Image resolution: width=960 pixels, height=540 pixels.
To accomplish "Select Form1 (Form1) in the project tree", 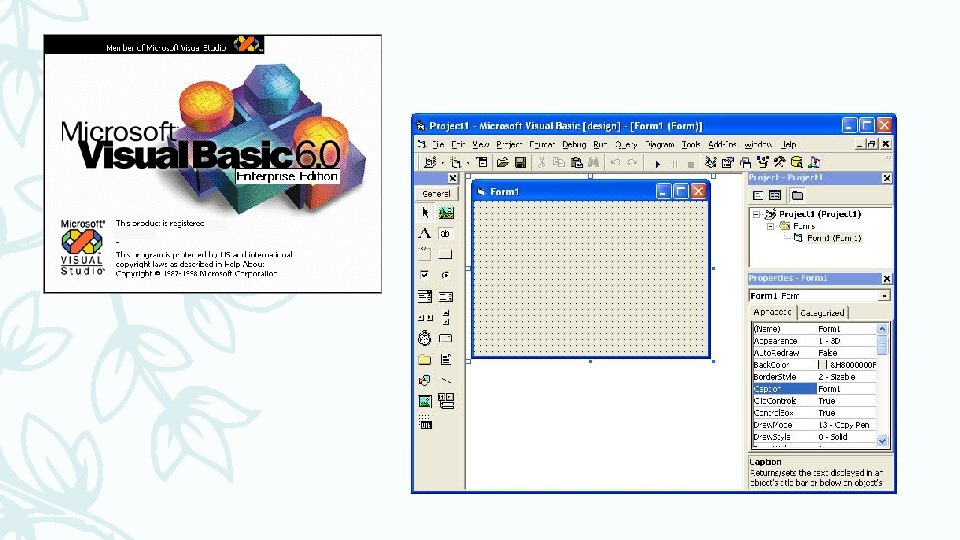I will (834, 238).
